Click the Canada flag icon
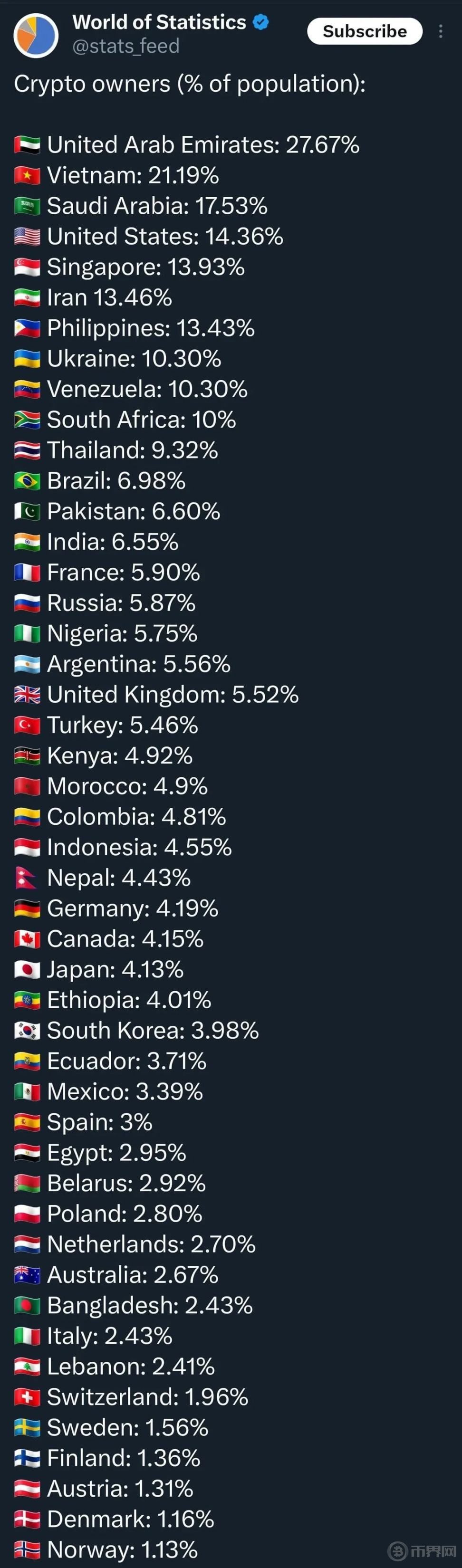Viewport: 462px width, 1568px height. point(28,939)
